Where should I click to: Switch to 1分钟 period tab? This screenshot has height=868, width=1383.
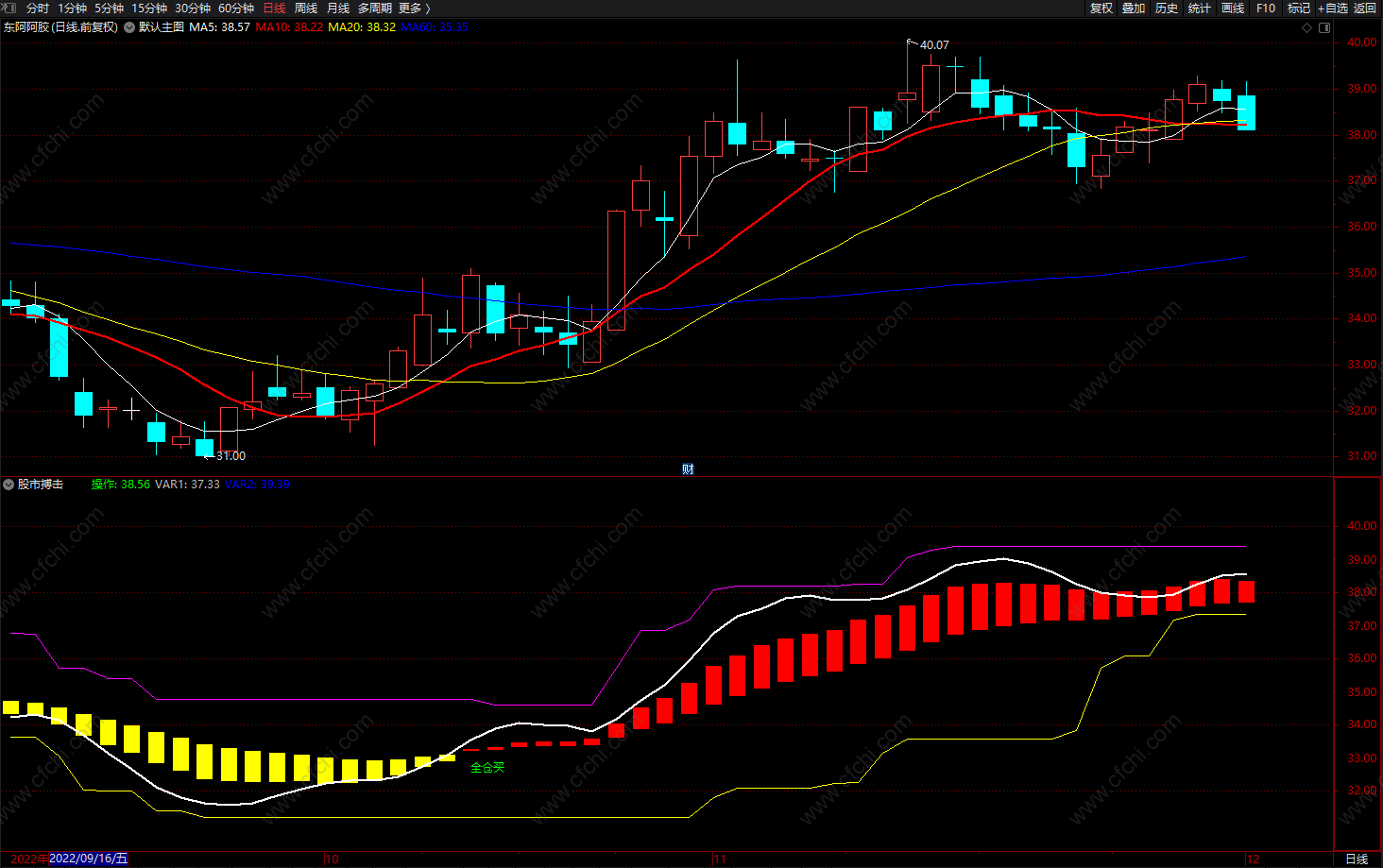click(72, 8)
